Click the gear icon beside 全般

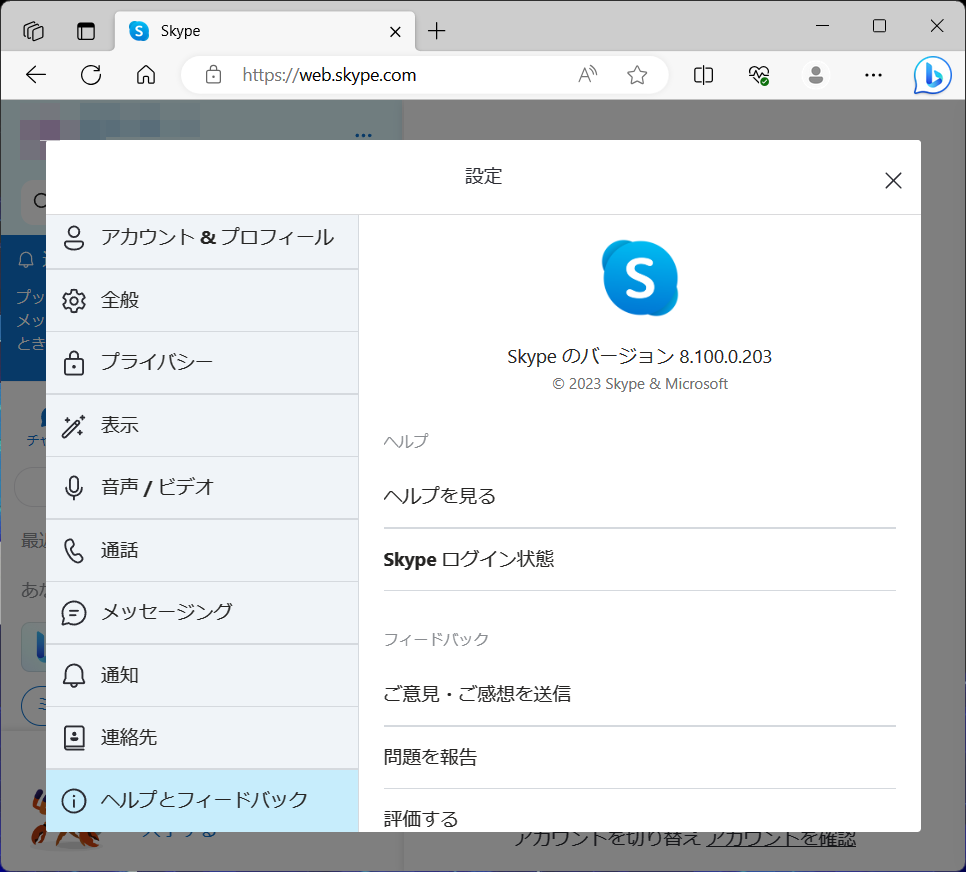[74, 301]
